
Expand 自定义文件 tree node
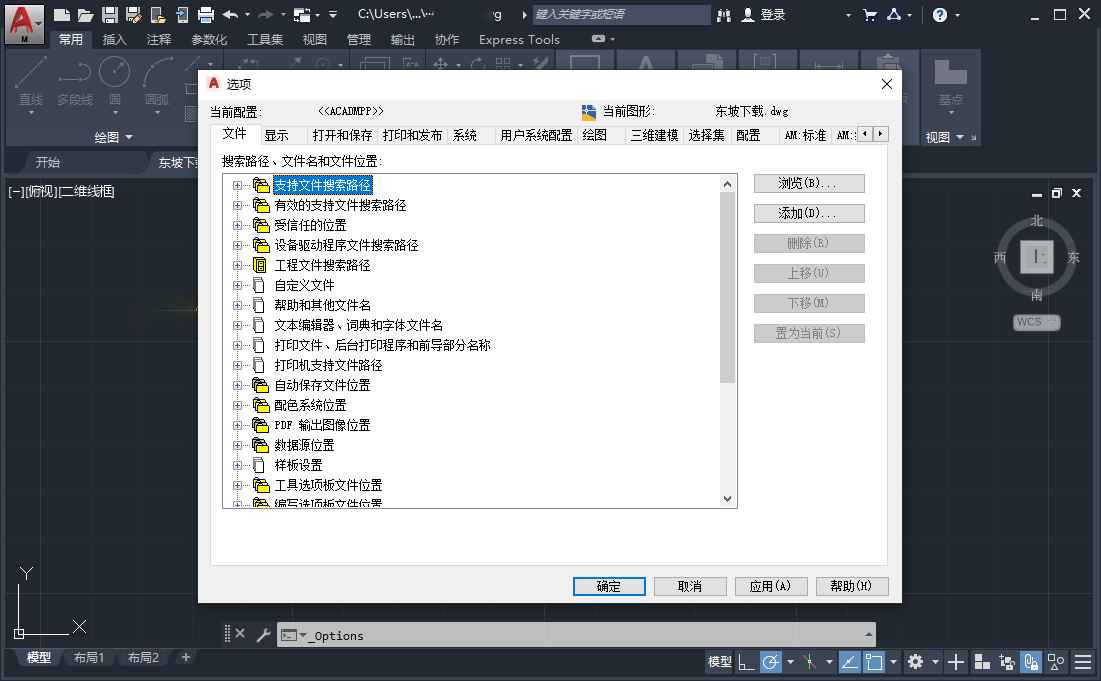click(237, 285)
